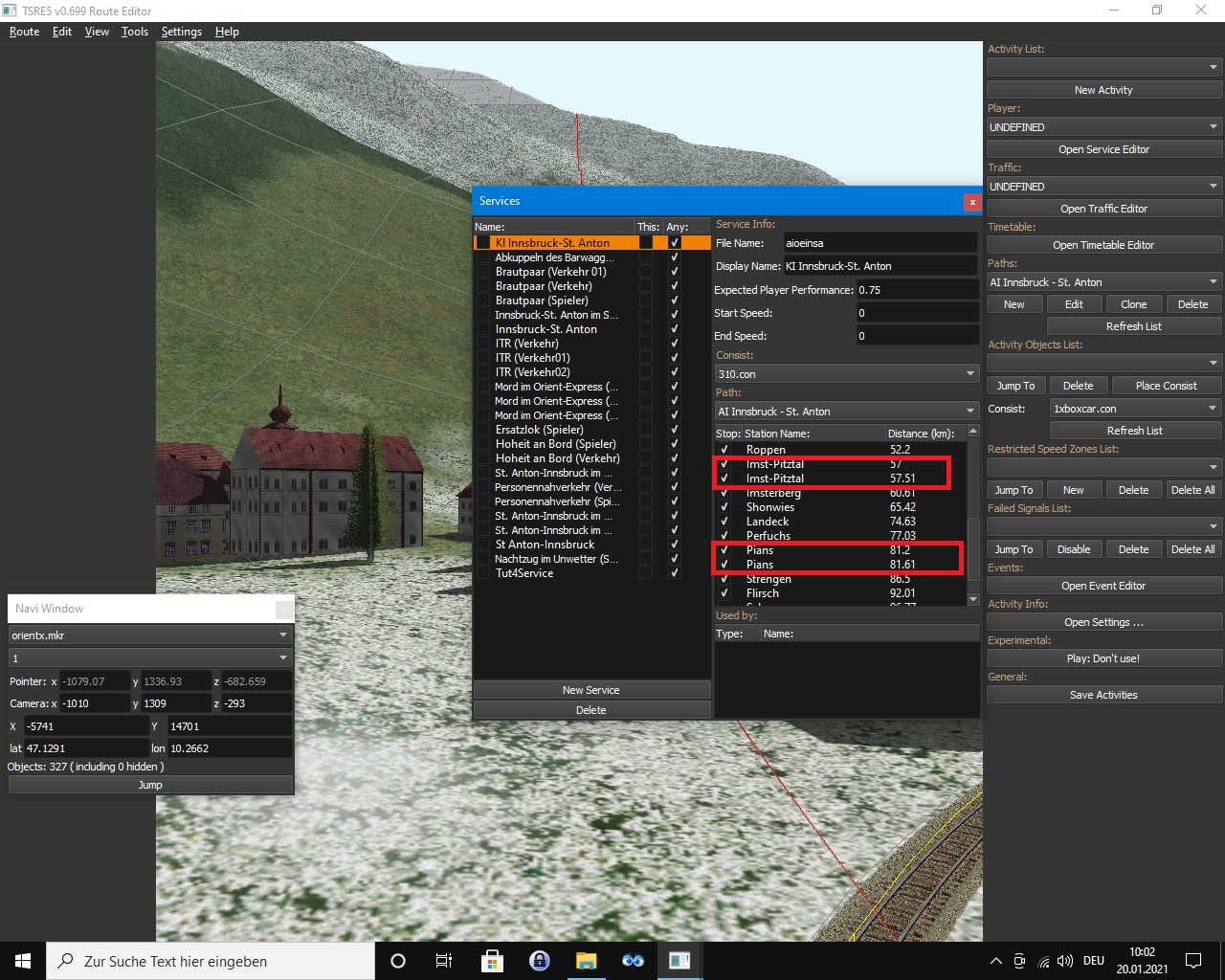
Task: Toggle the Landeck stop checkbox
Action: coord(724,522)
